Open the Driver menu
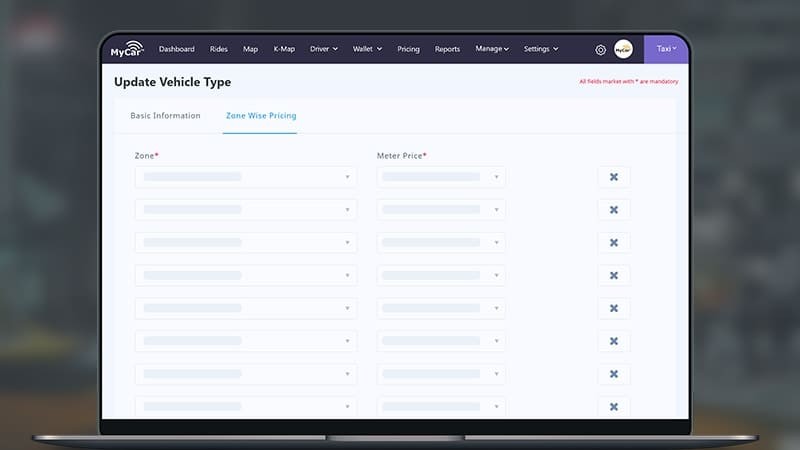The height and width of the screenshot is (450, 800). [x=324, y=49]
